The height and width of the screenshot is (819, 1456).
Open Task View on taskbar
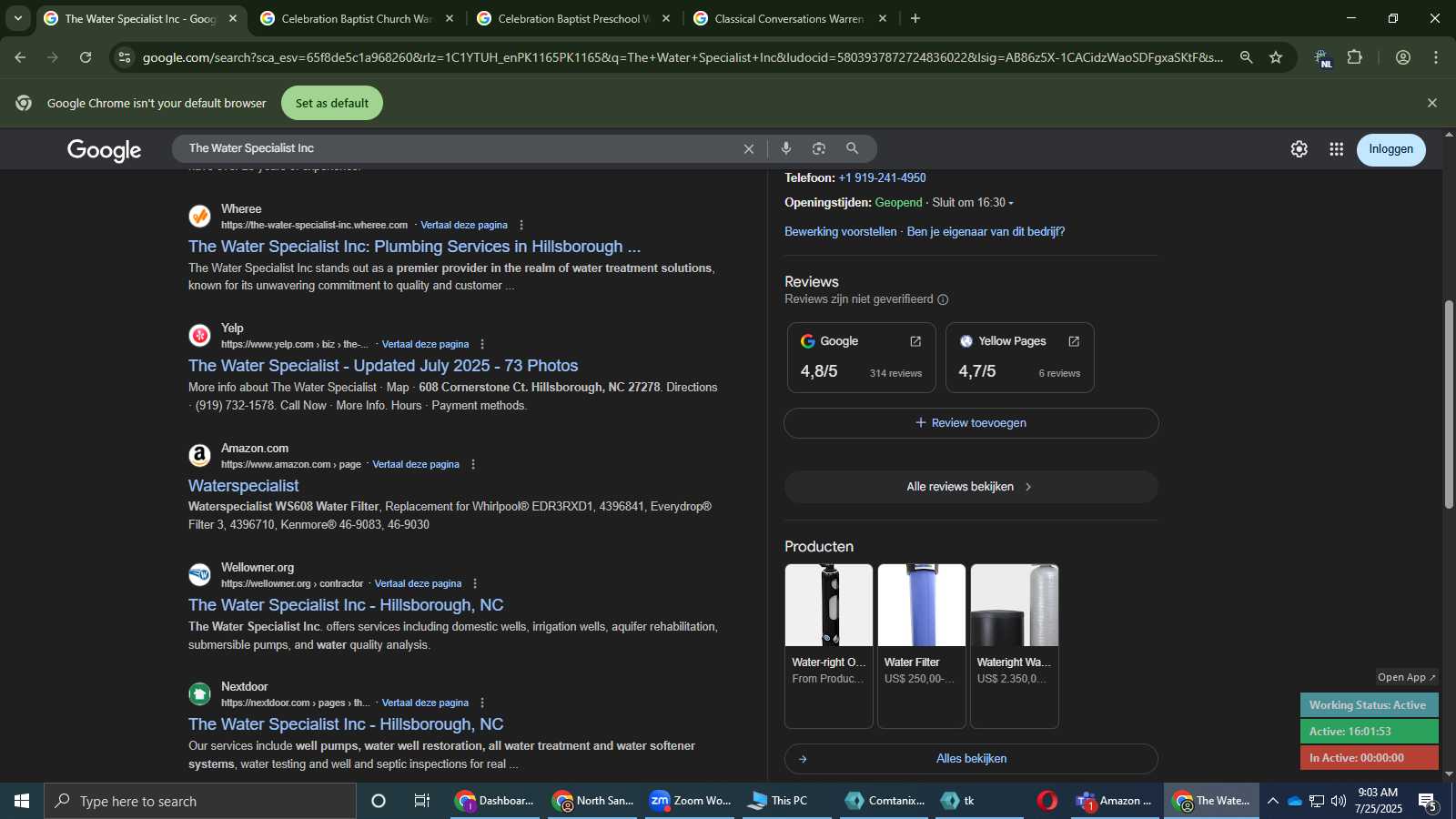[421, 801]
